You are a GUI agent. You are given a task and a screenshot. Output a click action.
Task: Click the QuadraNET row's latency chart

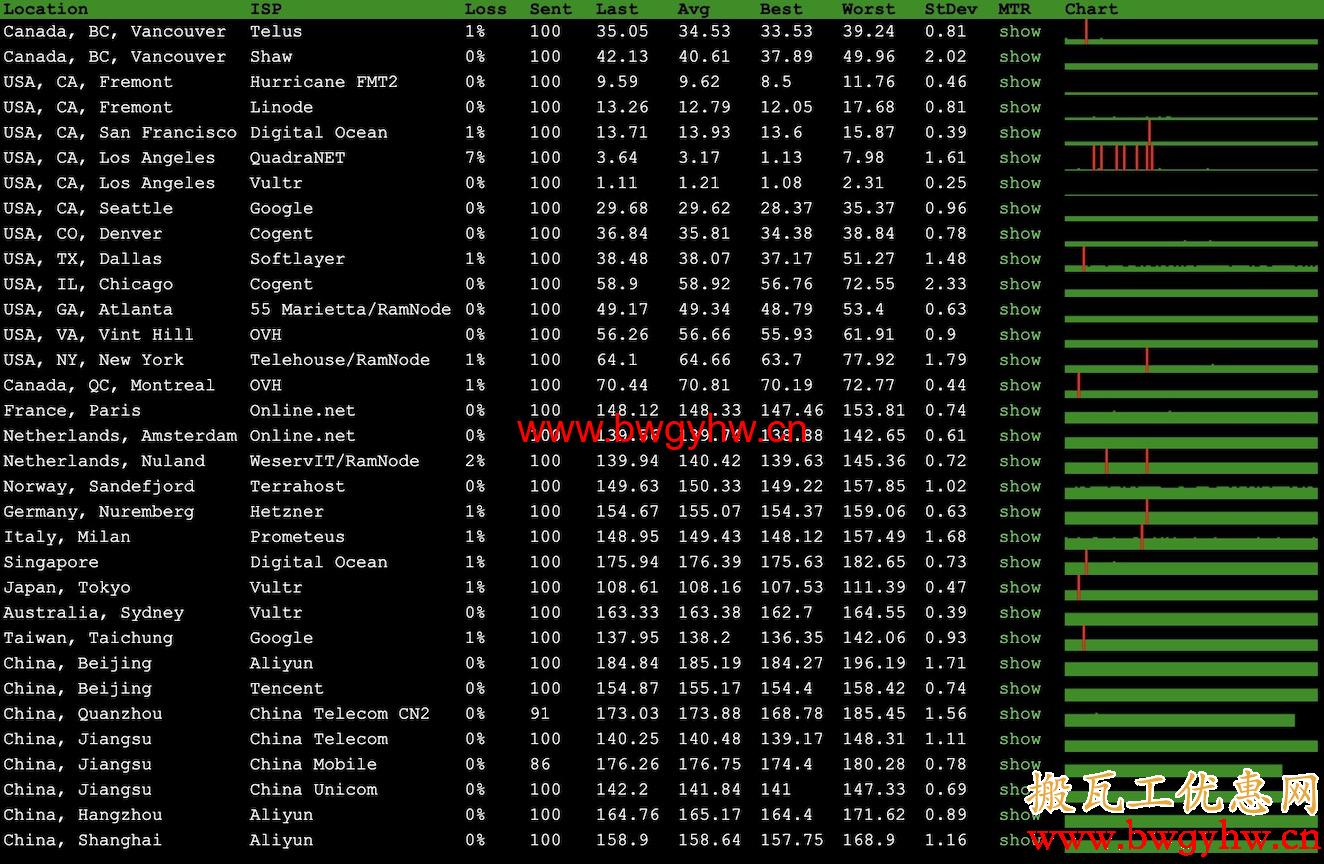[1191, 157]
